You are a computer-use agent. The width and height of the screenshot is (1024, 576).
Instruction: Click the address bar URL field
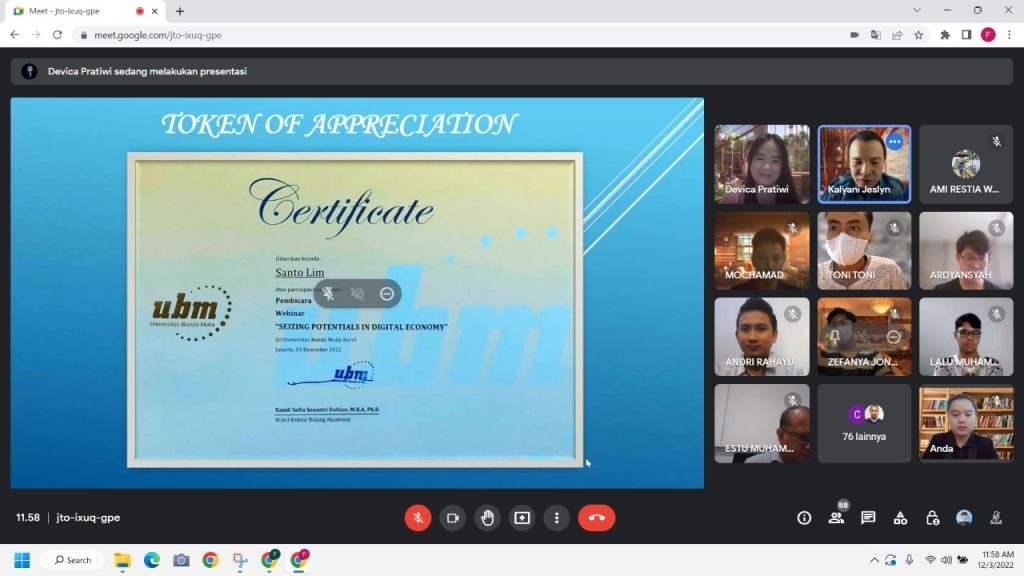[x=457, y=35]
